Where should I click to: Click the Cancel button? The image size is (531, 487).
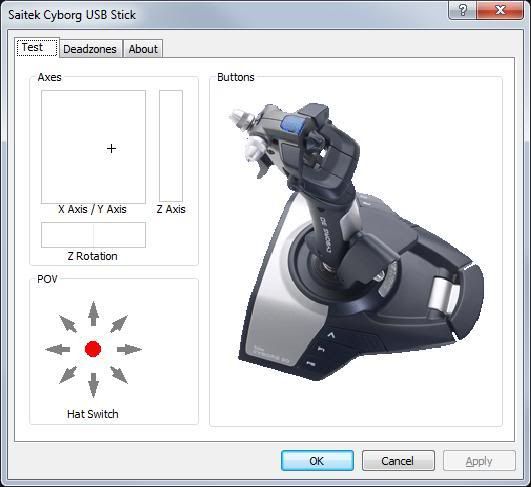click(398, 461)
